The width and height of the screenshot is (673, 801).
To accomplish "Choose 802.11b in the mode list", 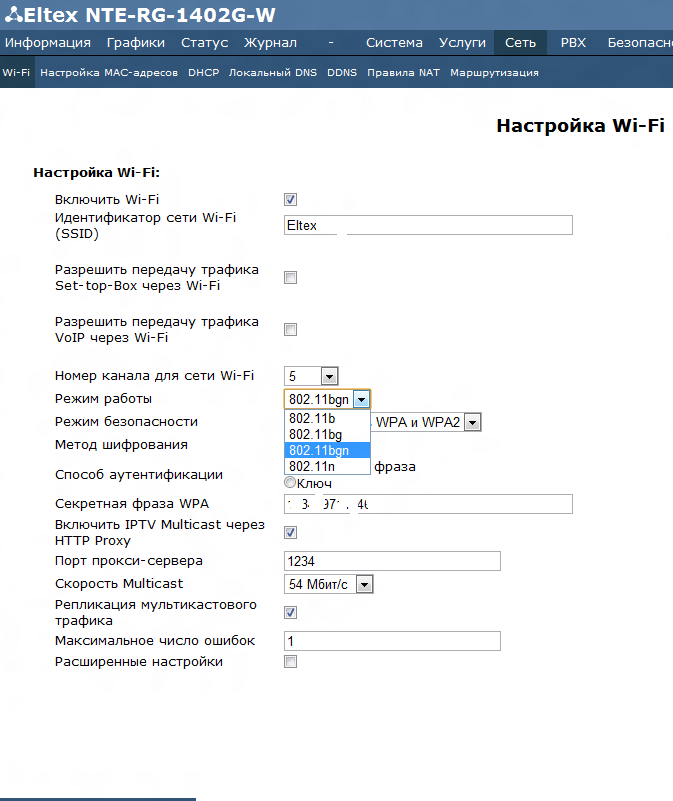I will 327,418.
